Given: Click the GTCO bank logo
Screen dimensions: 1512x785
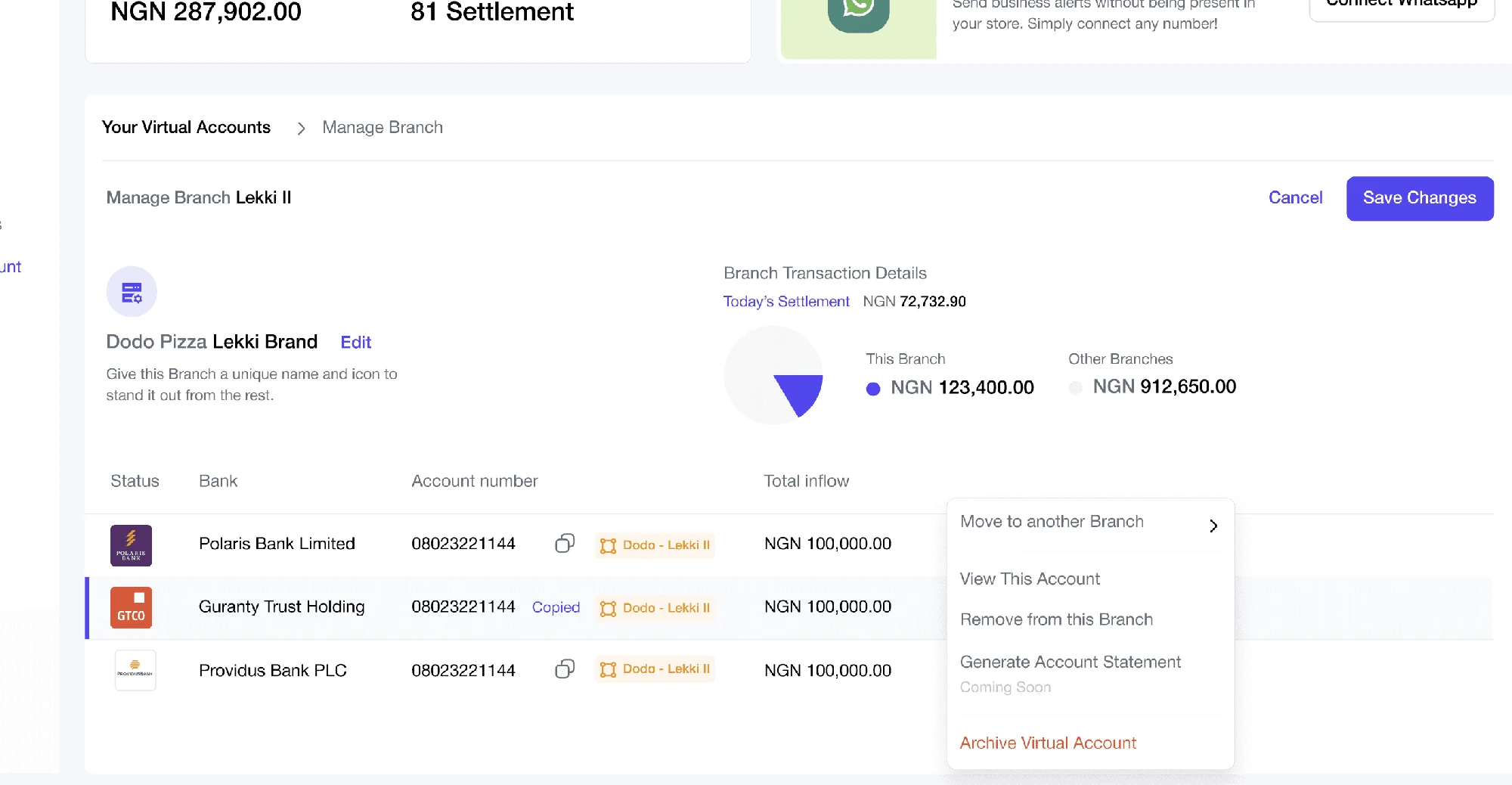Looking at the screenshot, I should [132, 607].
